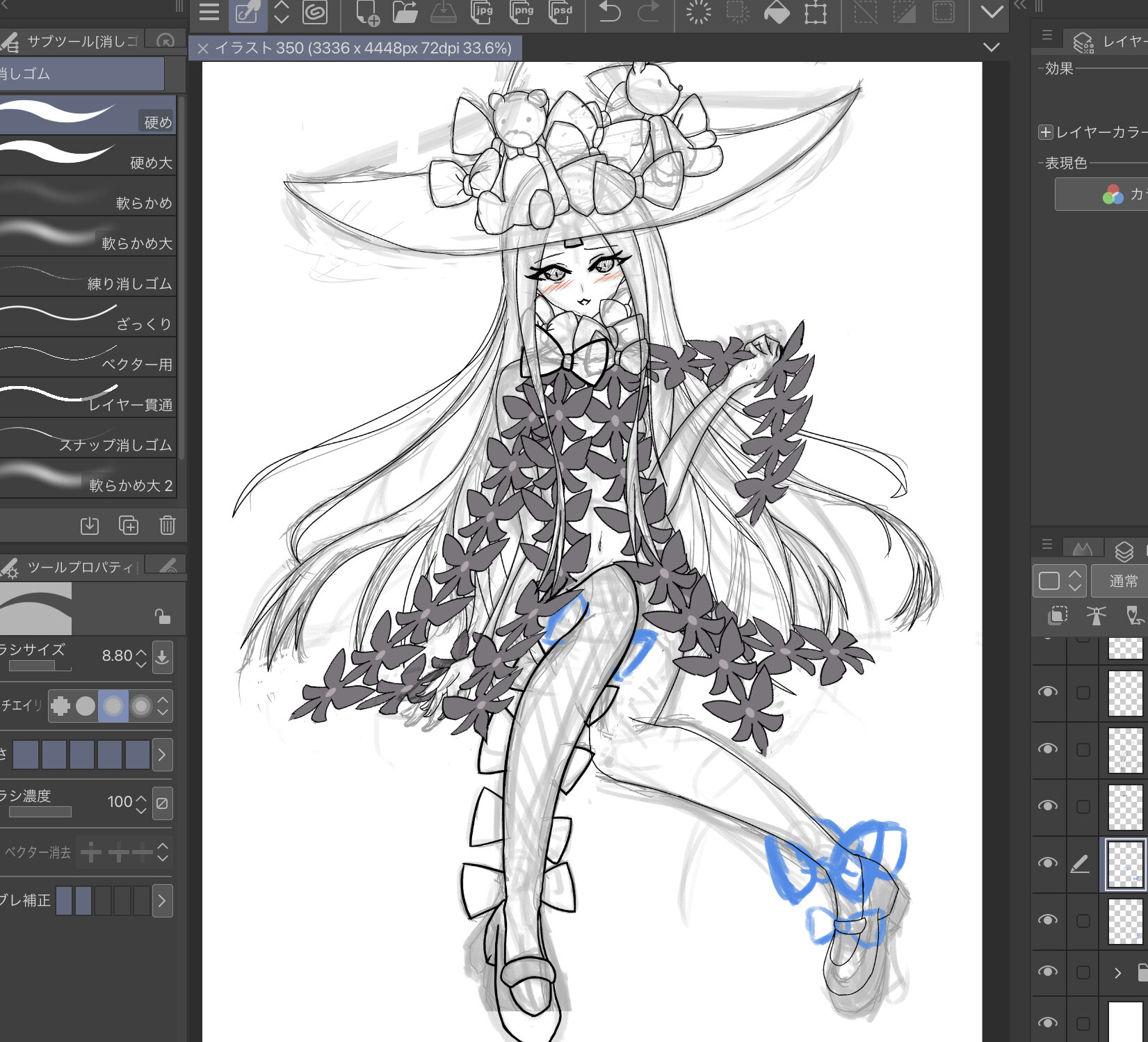Delete sub tool with the trash icon

167,525
